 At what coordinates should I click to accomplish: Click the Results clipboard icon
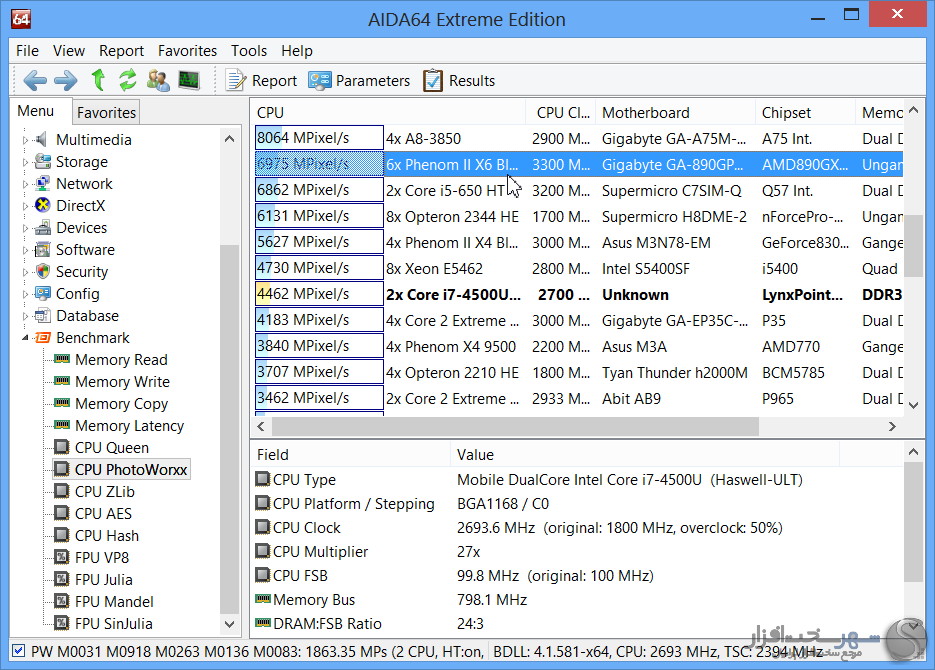(x=433, y=80)
